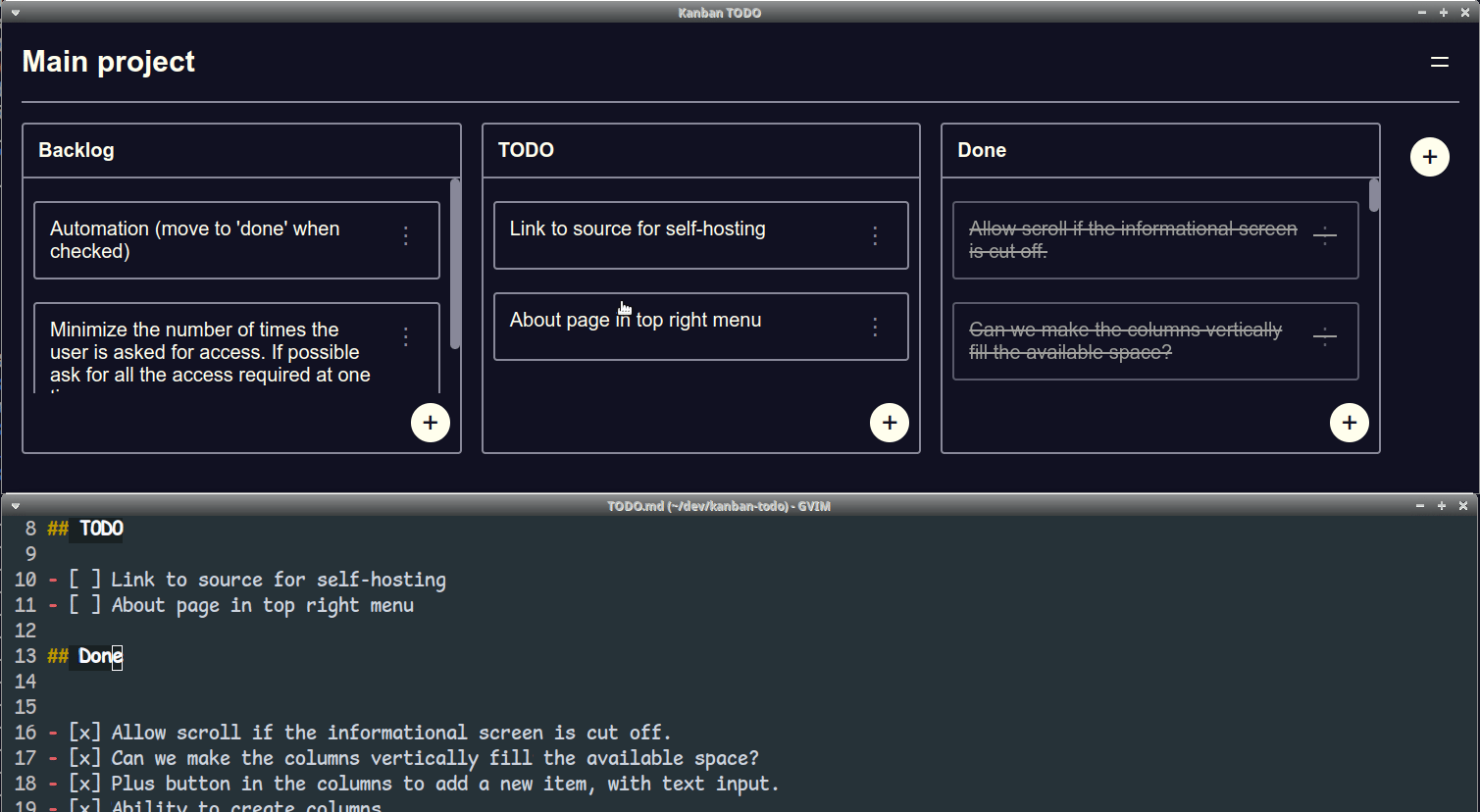
Task: Add a new item to the Done column
Action: click(1350, 423)
